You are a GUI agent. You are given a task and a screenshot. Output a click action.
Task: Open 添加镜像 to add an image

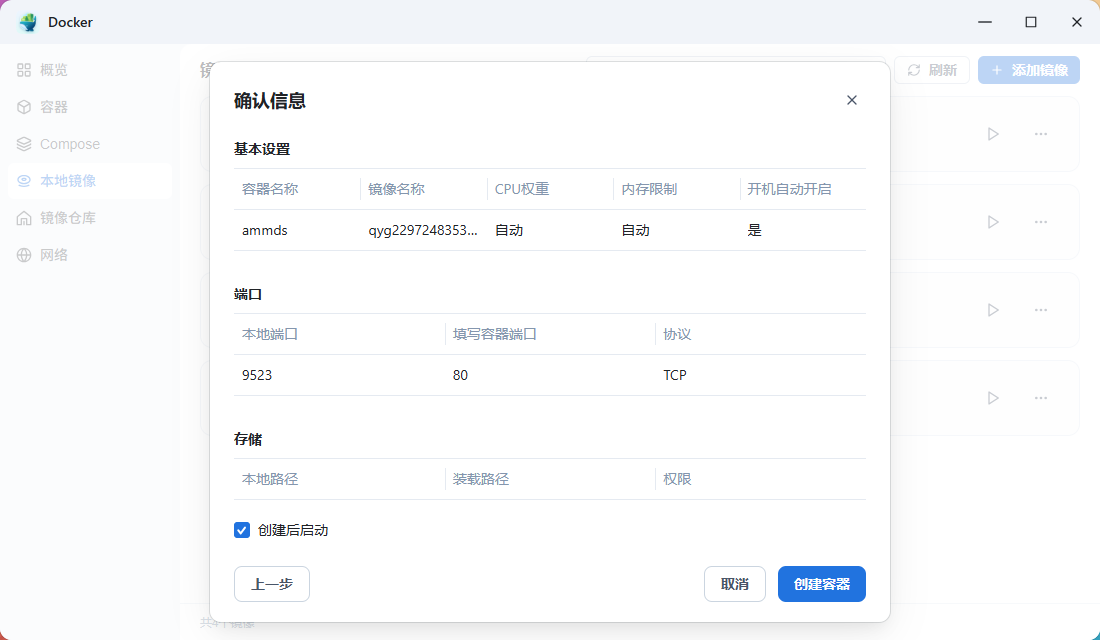[x=1028, y=69]
